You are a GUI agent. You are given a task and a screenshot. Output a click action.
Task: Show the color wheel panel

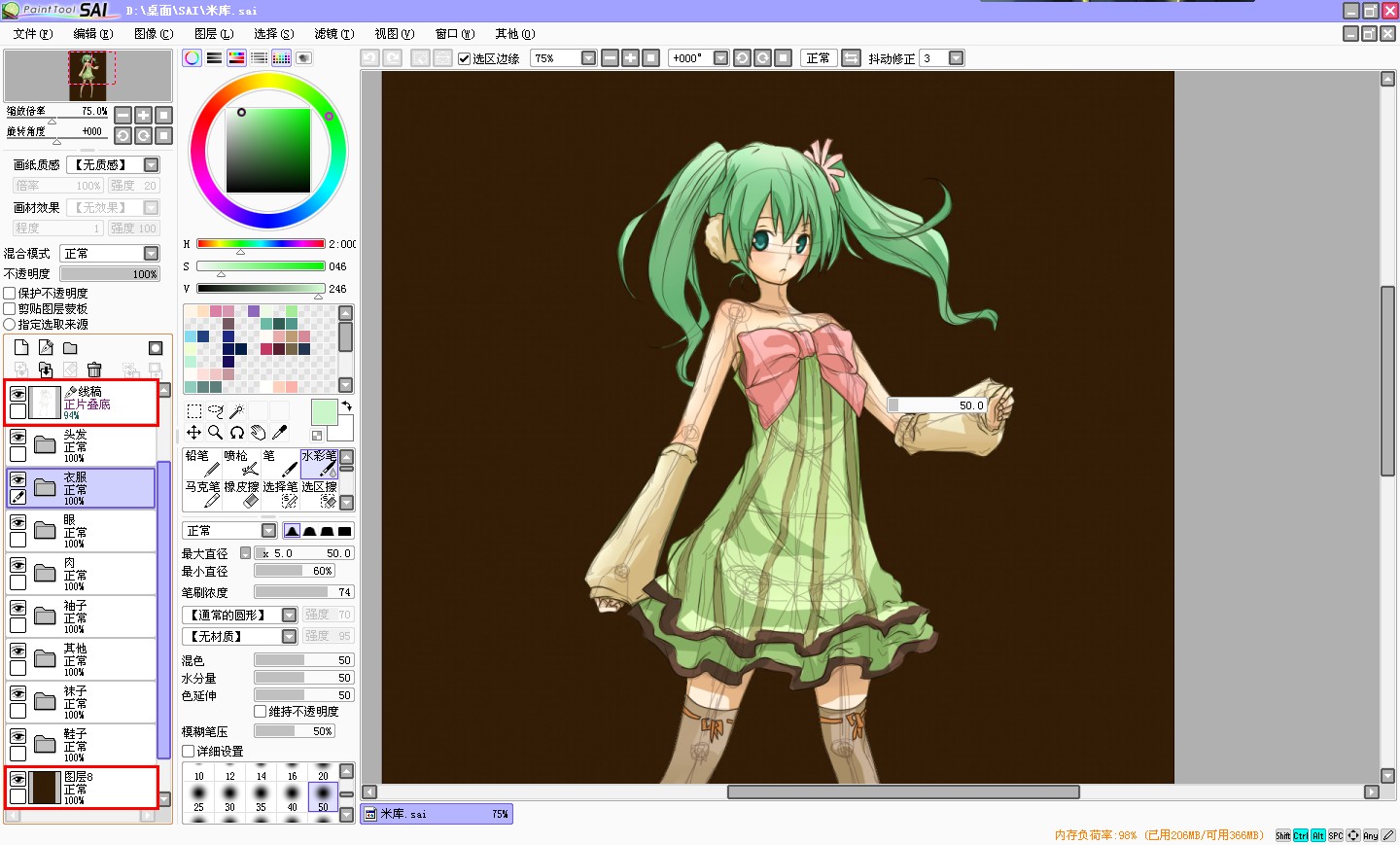pyautogui.click(x=192, y=58)
